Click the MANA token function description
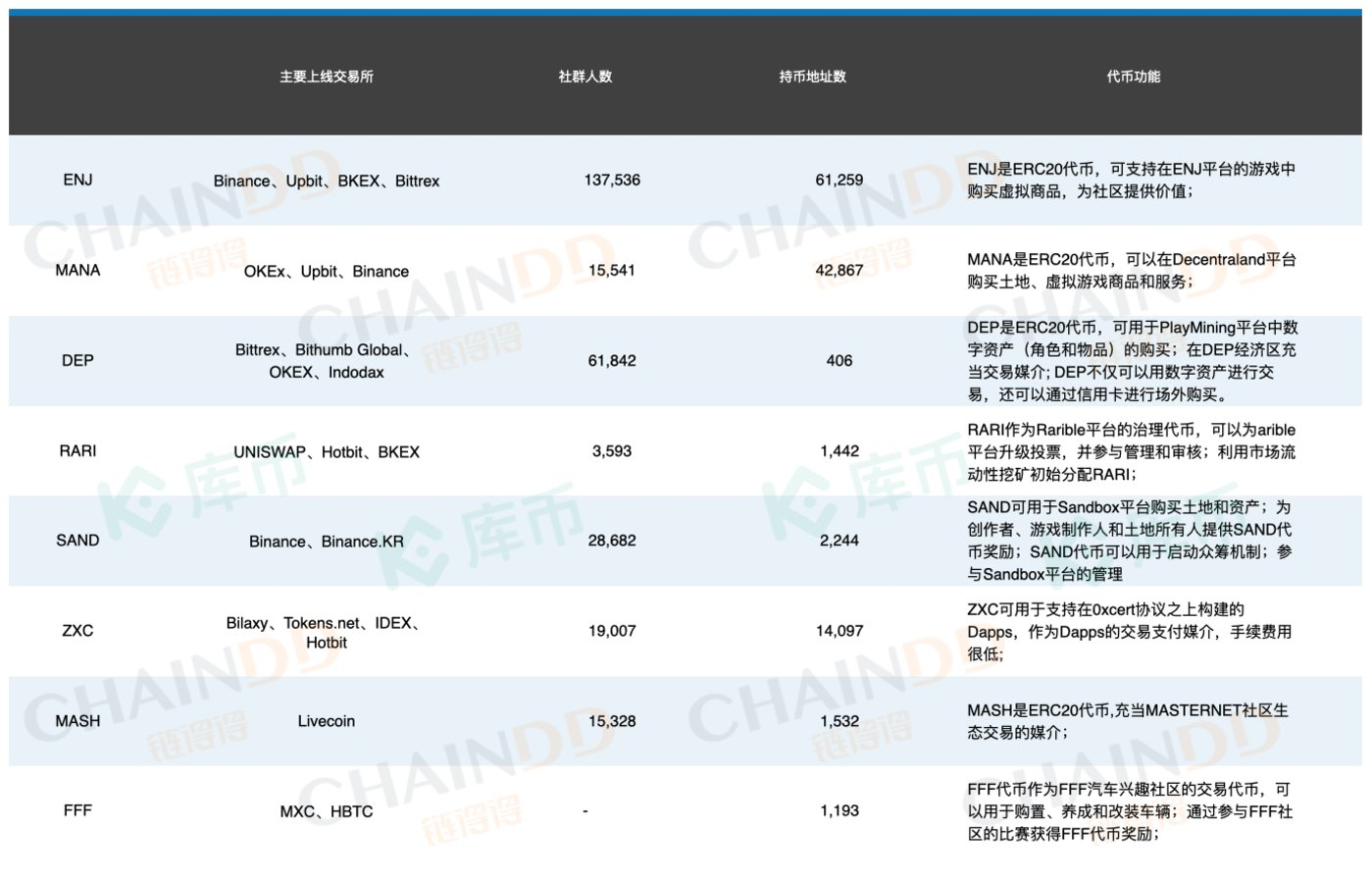This screenshot has width=1372, height=882. [x=1132, y=271]
